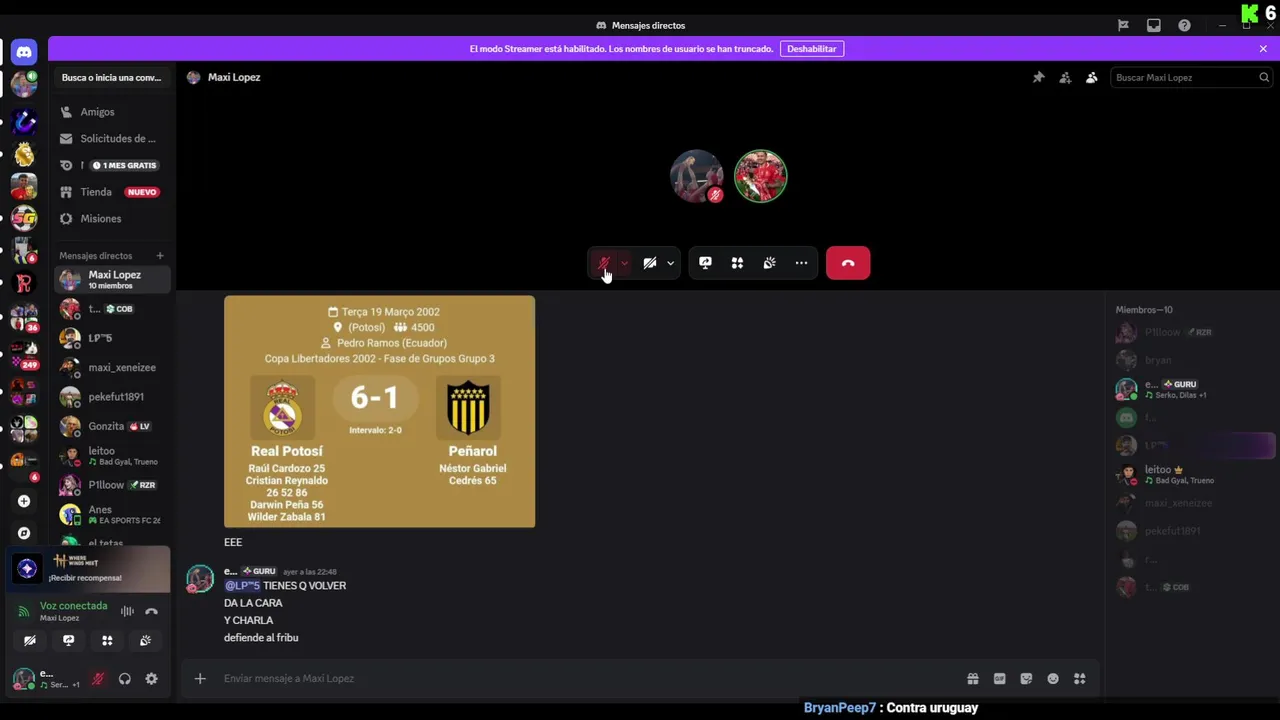Screen dimensions: 1280x720
Task: Select the Maxi Lopez group conversation
Action: pyautogui.click(x=111, y=279)
